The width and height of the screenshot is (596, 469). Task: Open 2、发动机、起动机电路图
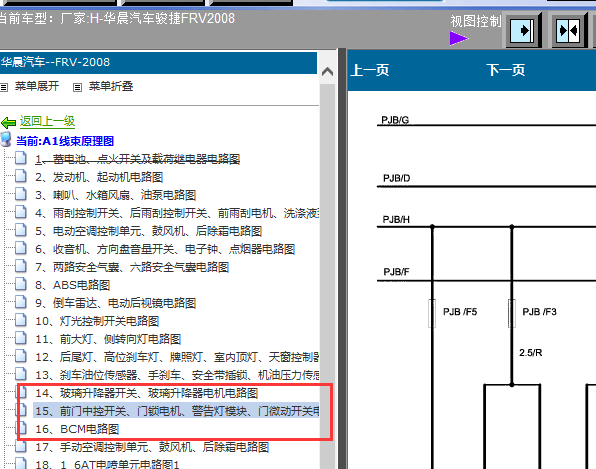[x=99, y=177]
